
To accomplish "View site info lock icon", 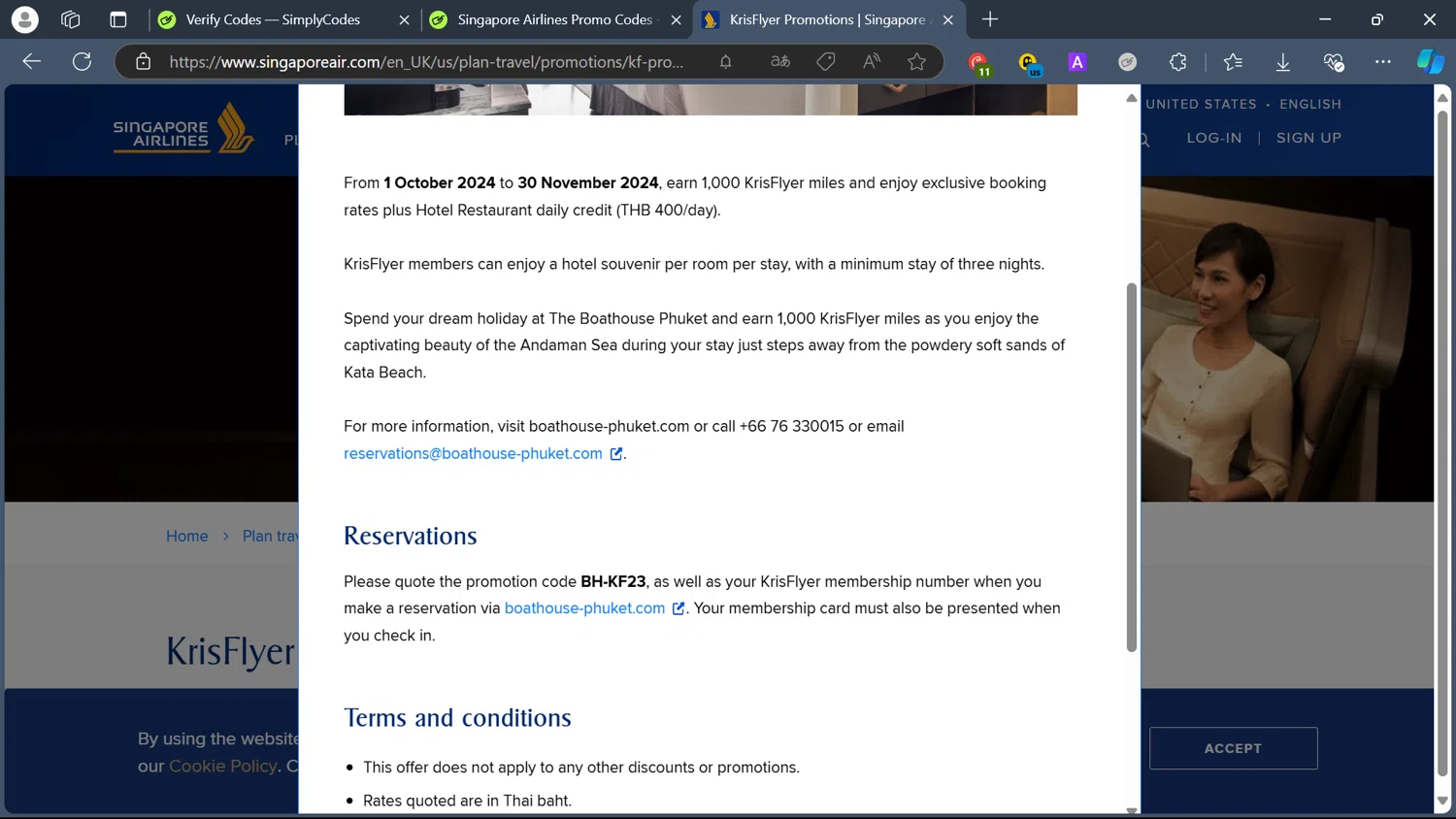I will coord(144,62).
